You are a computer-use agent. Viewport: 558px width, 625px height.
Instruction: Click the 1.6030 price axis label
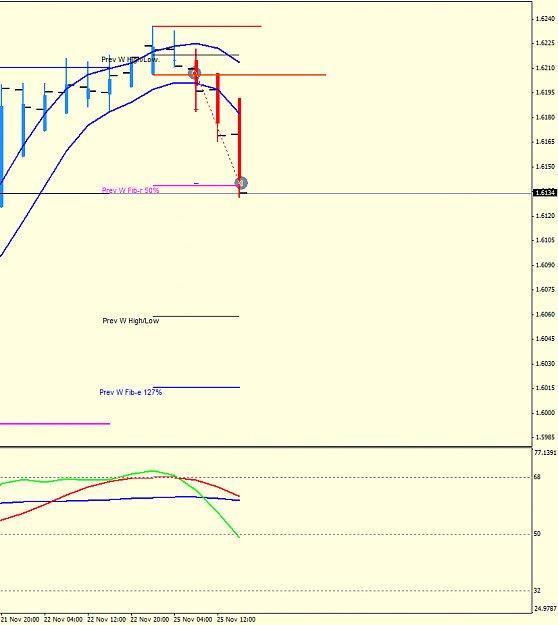point(545,364)
